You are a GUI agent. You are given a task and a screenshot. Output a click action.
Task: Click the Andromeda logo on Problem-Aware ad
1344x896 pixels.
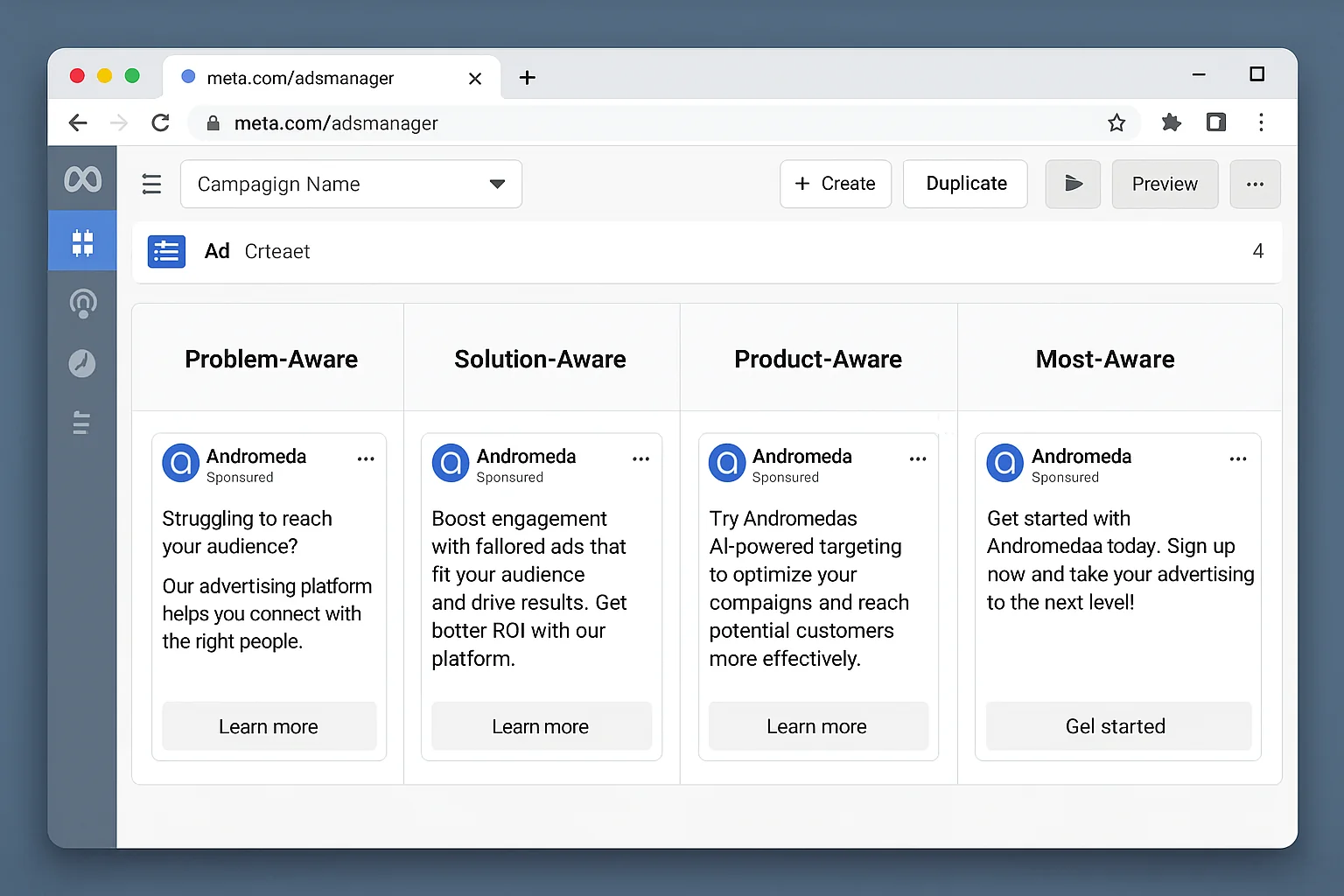click(x=180, y=463)
